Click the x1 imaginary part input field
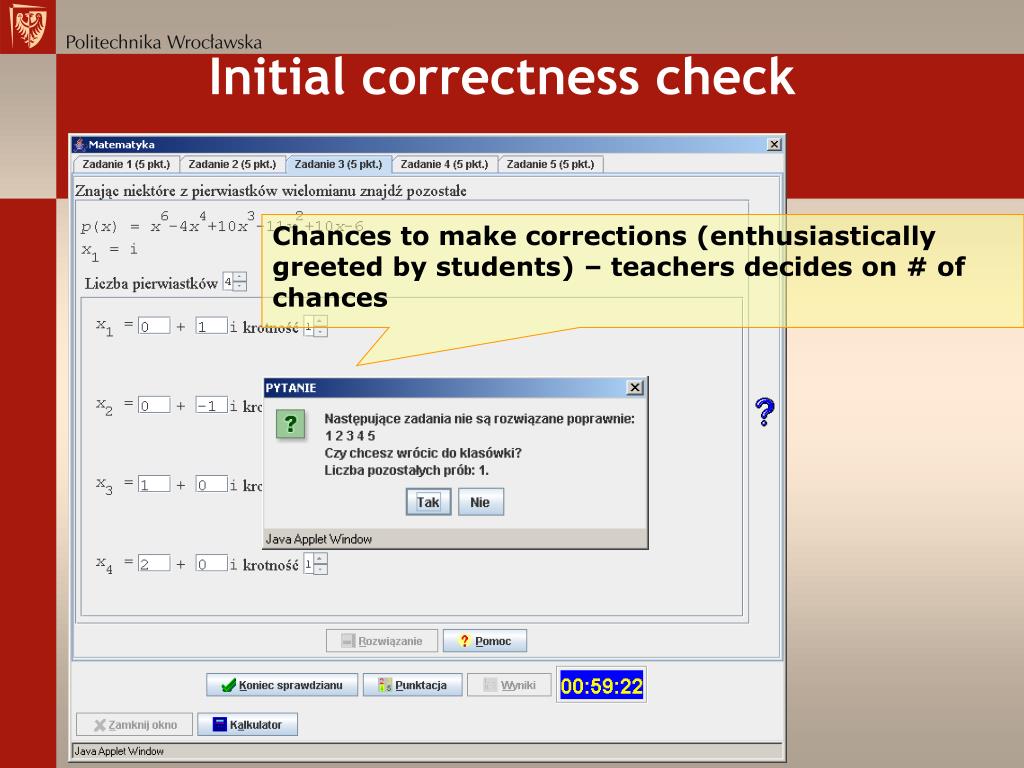1024x768 pixels. tap(212, 326)
